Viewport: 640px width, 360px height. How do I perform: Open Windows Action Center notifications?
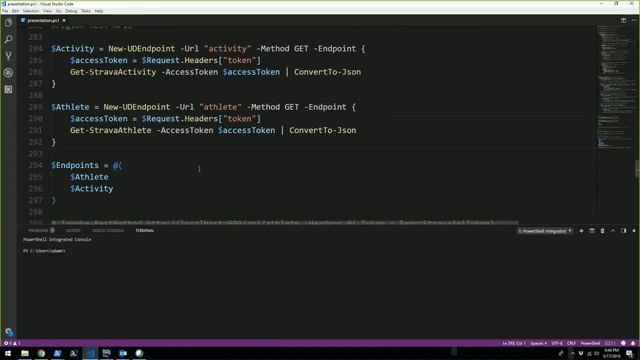tap(630, 353)
